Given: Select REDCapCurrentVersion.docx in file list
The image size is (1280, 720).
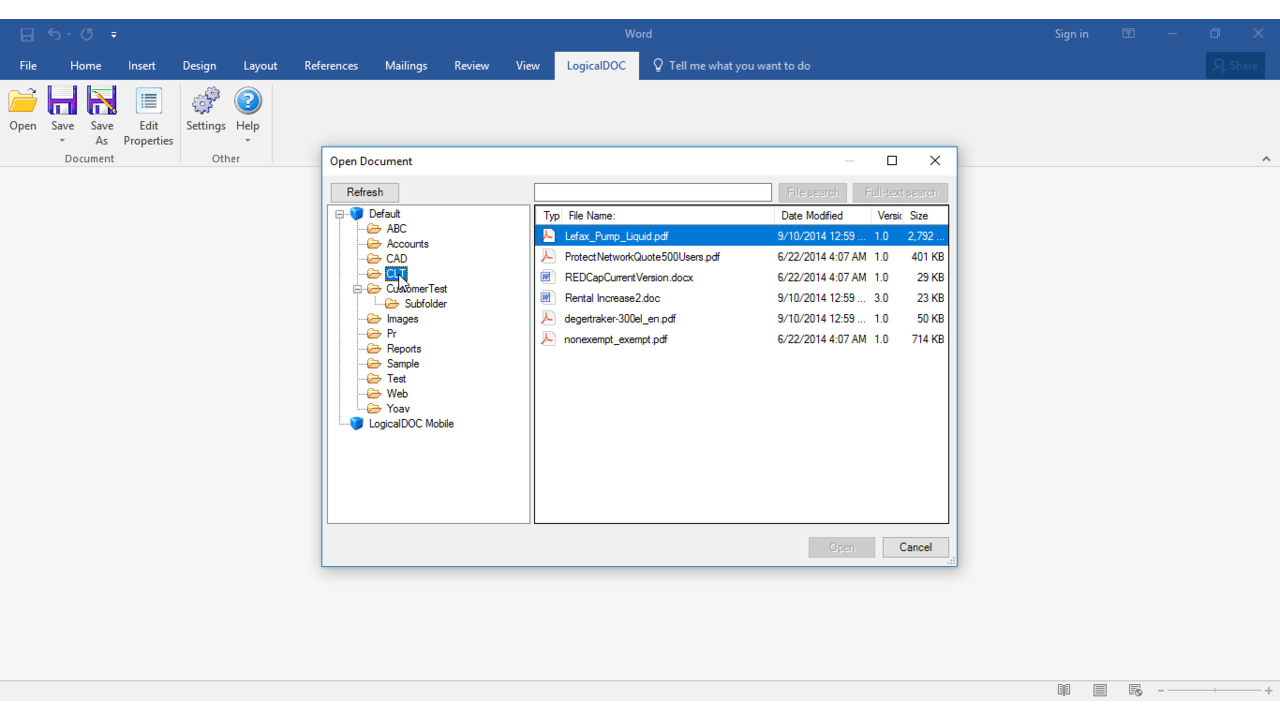Looking at the screenshot, I should tap(628, 277).
